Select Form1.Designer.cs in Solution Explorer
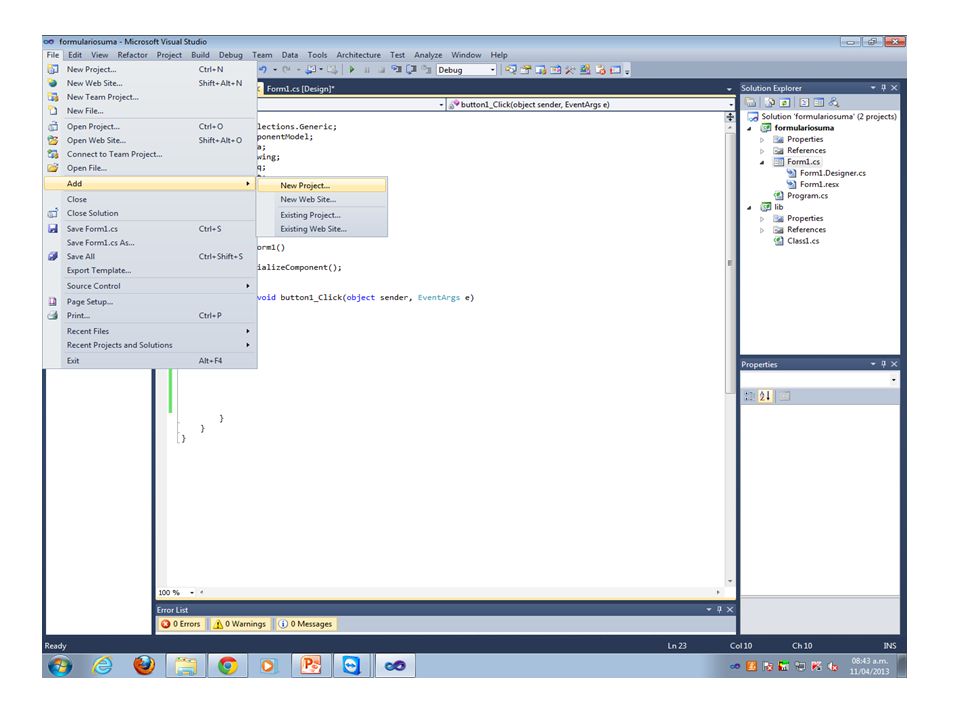Image resolution: width=960 pixels, height=720 pixels. (x=833, y=173)
